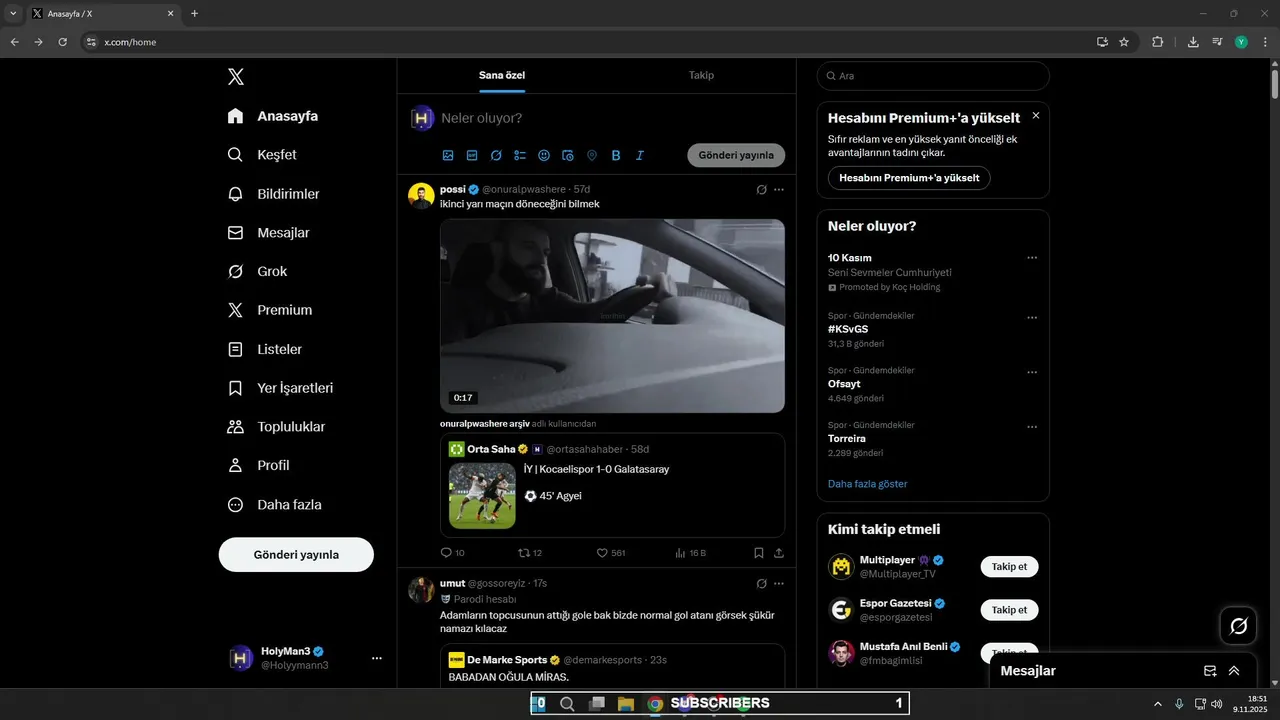1280x720 pixels.
Task: Toggle italic formatting in composer
Action: coord(640,155)
